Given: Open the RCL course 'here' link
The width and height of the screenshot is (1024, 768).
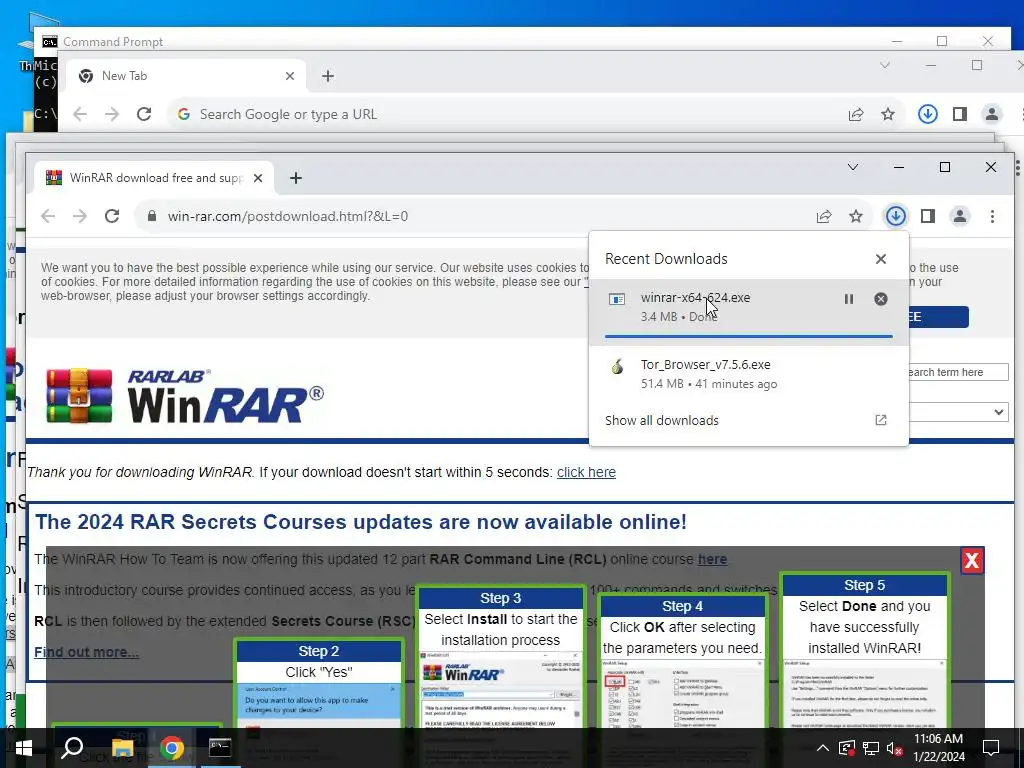Looking at the screenshot, I should tap(712, 560).
